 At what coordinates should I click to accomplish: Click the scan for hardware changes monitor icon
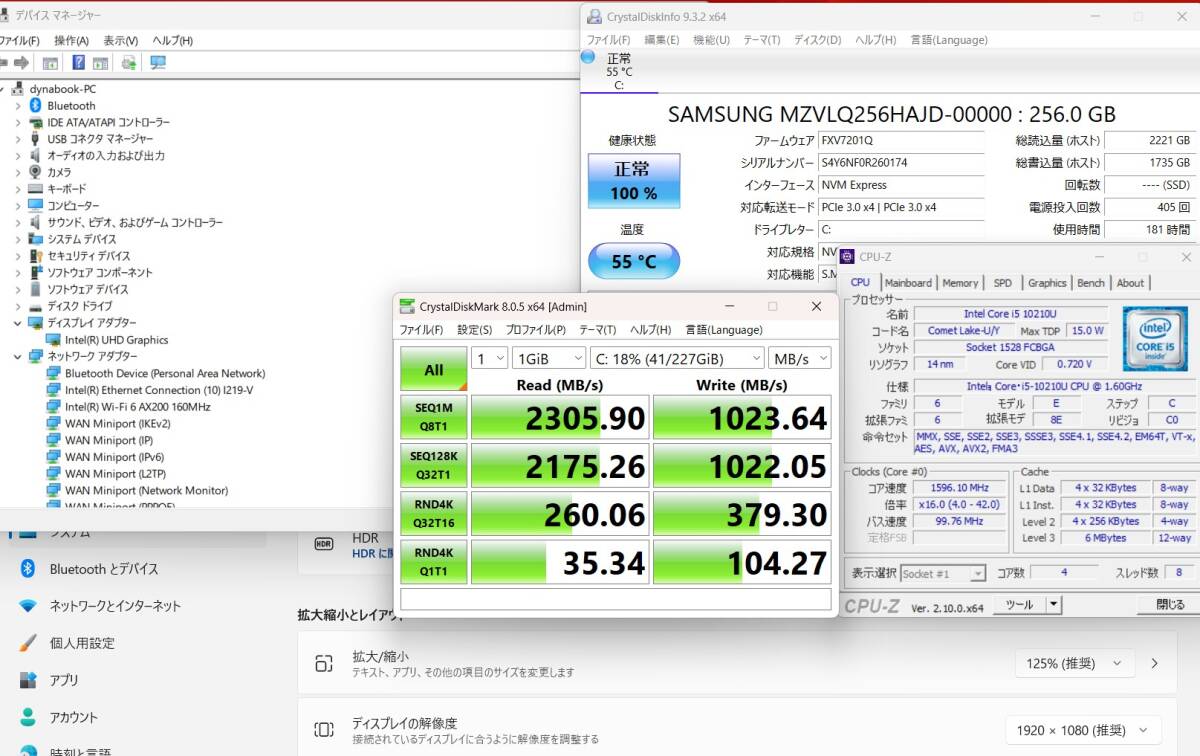[x=157, y=62]
